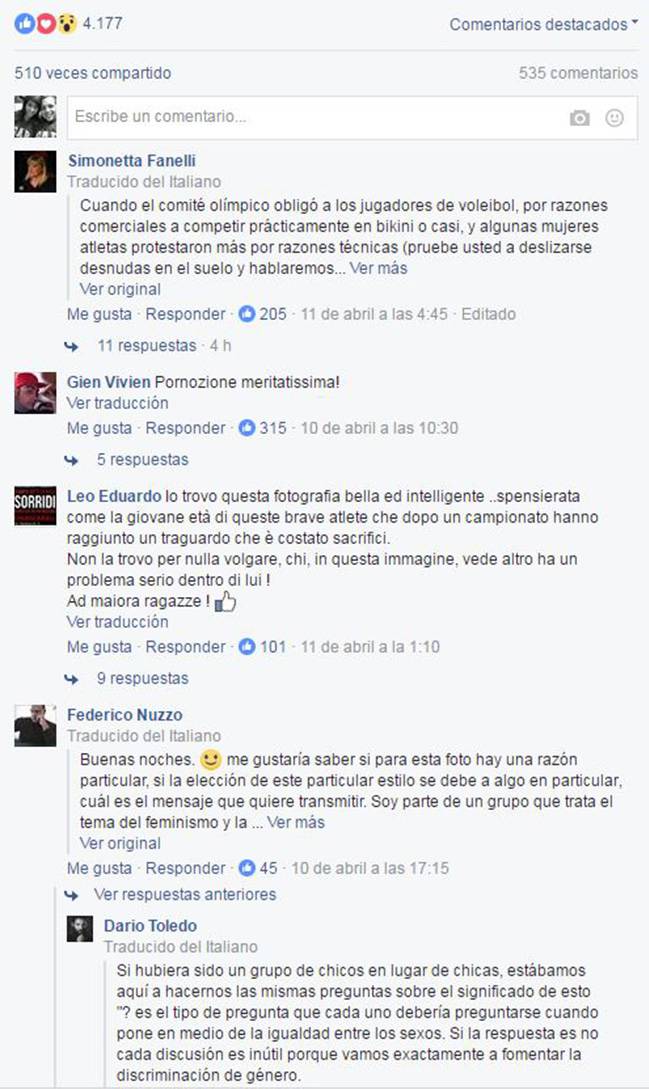The width and height of the screenshot is (649, 1089).
Task: Click the like icon beside 315
Action: point(247,428)
